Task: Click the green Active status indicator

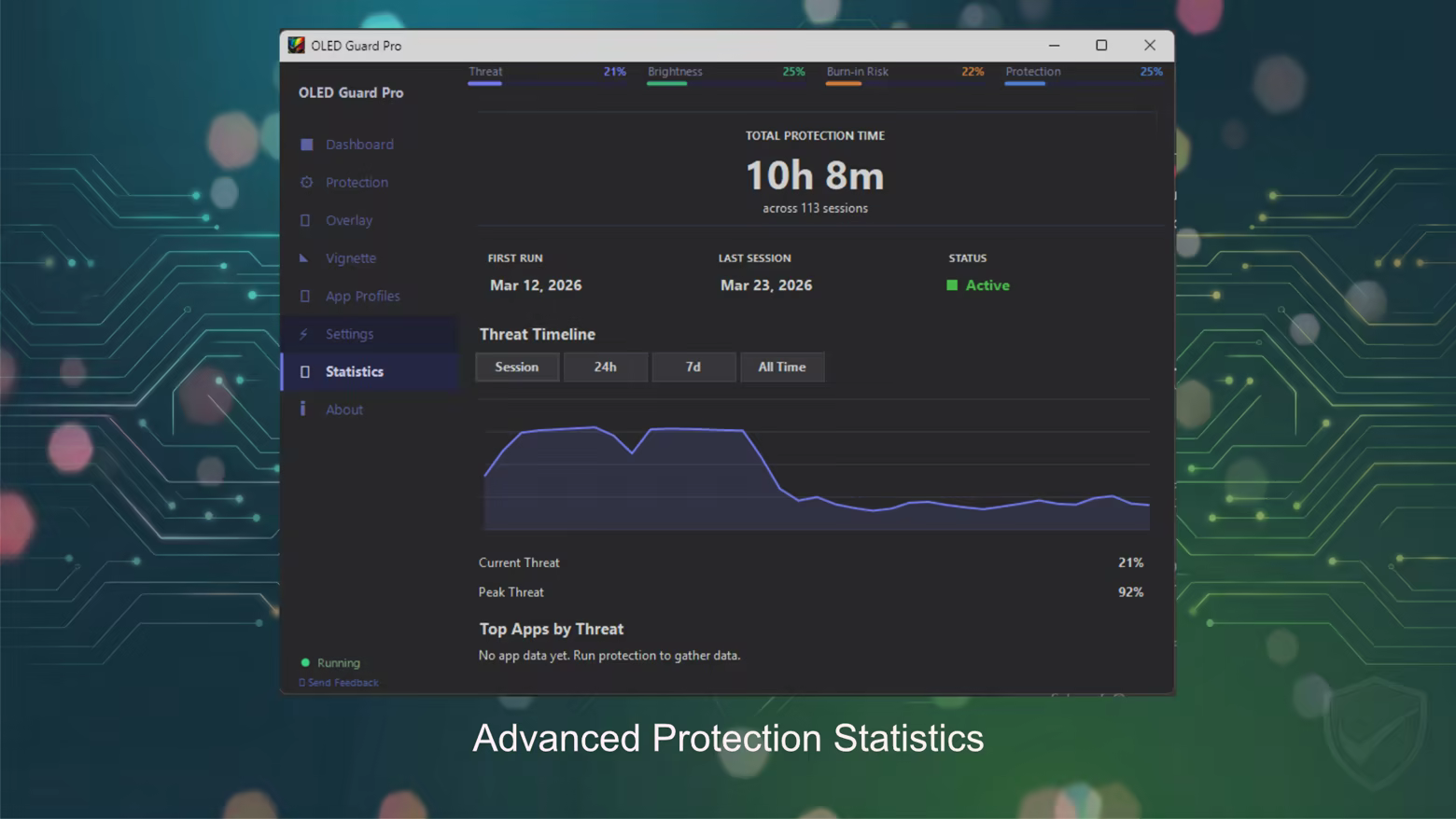Action: point(952,285)
